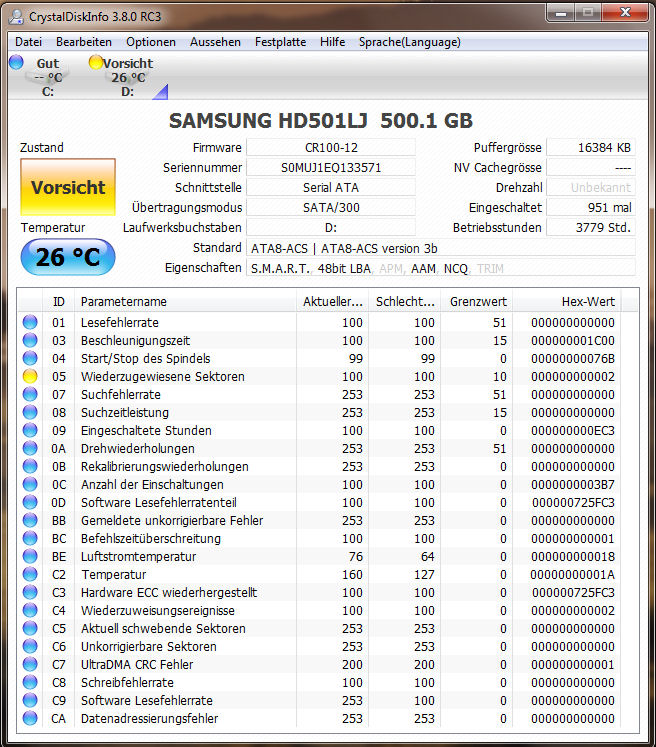Screen dimensions: 656x747
Task: Click the Drehzahl field Unbekannt
Action: (x=591, y=188)
